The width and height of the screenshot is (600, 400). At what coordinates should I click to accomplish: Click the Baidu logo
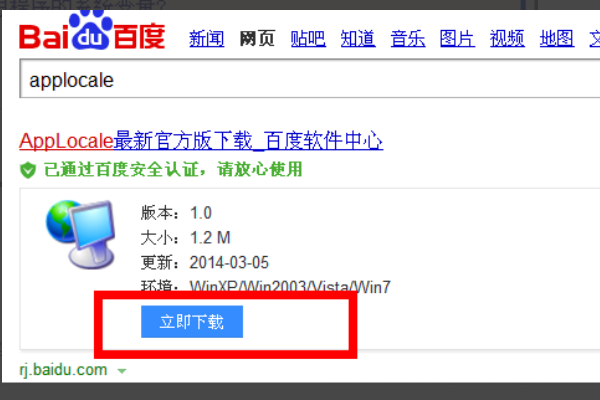point(92,31)
